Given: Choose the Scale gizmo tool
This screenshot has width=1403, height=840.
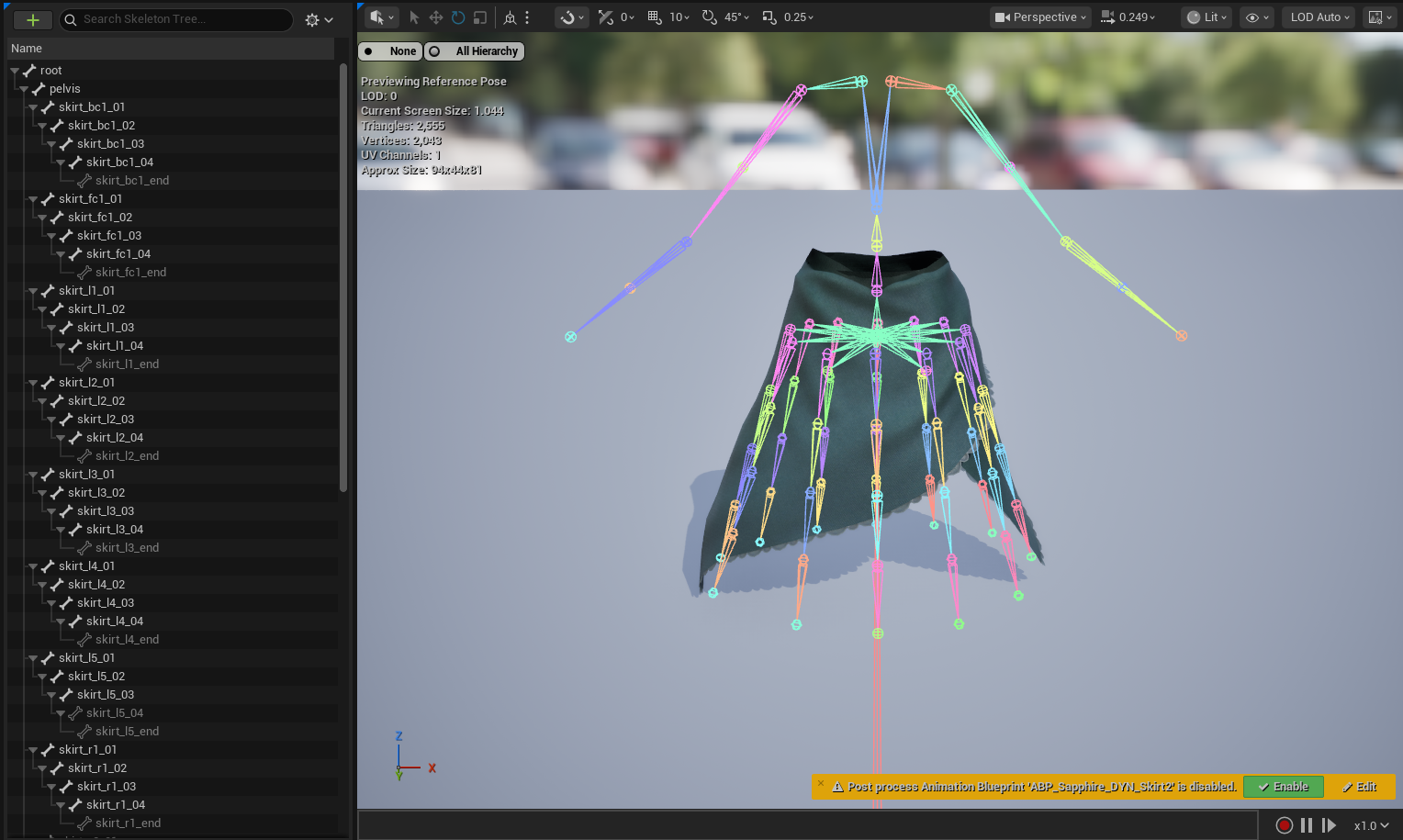Looking at the screenshot, I should (479, 17).
